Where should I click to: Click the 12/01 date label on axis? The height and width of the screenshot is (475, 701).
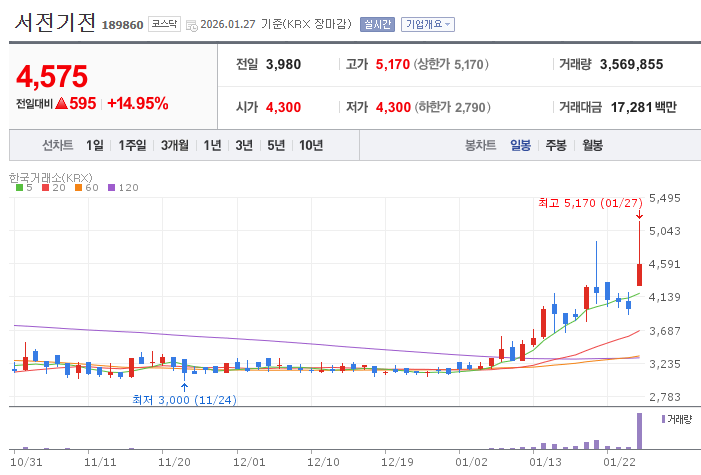coord(249,462)
